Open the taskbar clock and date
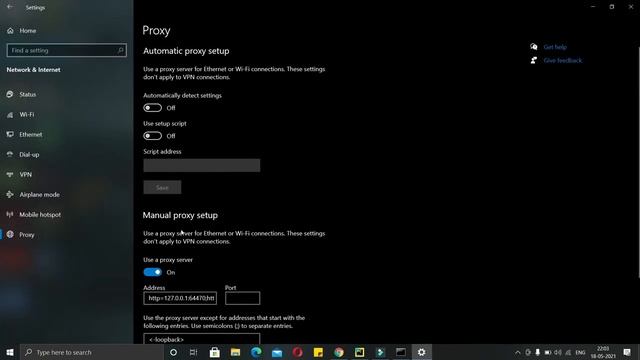Screen dimensions: 640x360 coord(603,352)
